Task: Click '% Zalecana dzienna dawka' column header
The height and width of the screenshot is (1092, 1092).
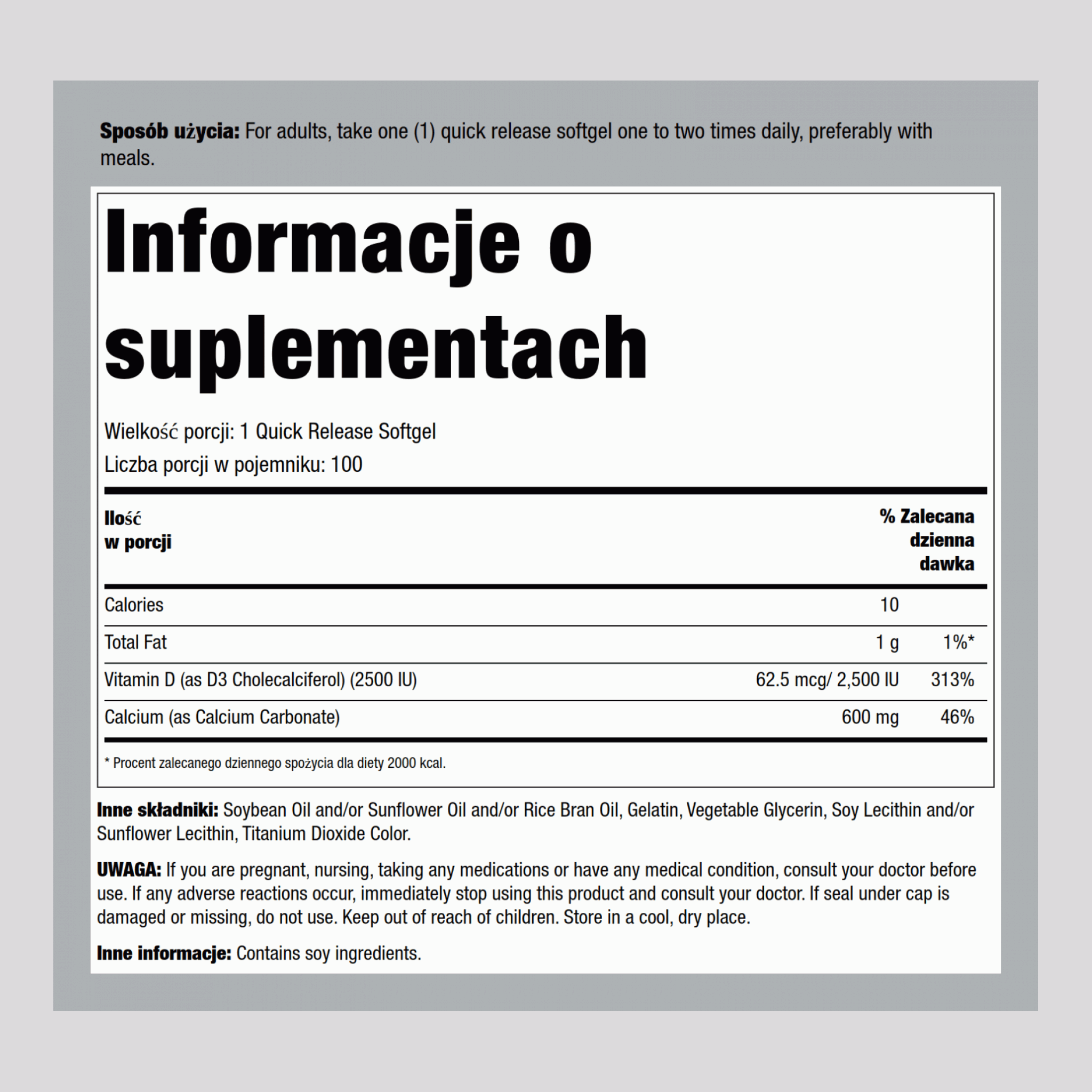Action: [927, 540]
